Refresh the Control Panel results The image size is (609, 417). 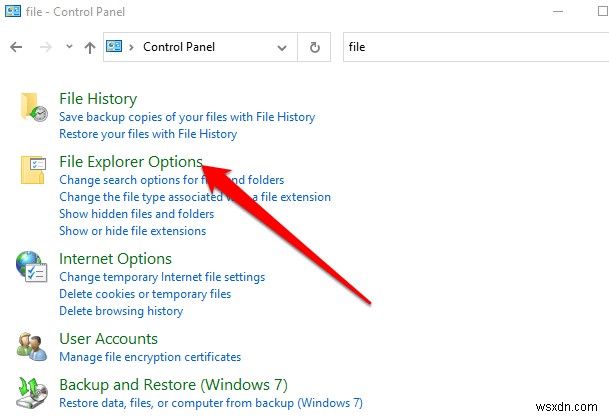(x=315, y=47)
